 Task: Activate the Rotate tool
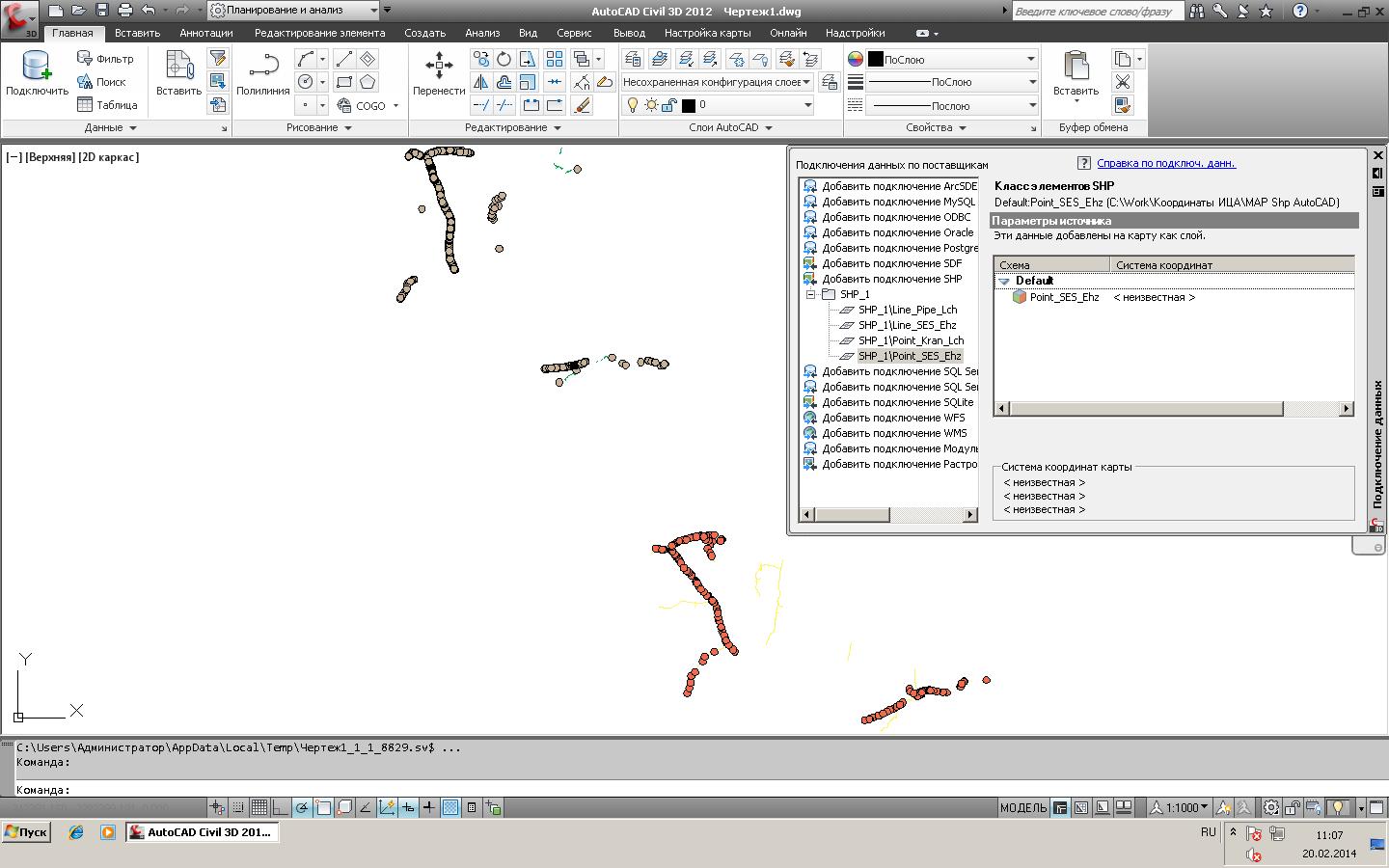click(504, 59)
